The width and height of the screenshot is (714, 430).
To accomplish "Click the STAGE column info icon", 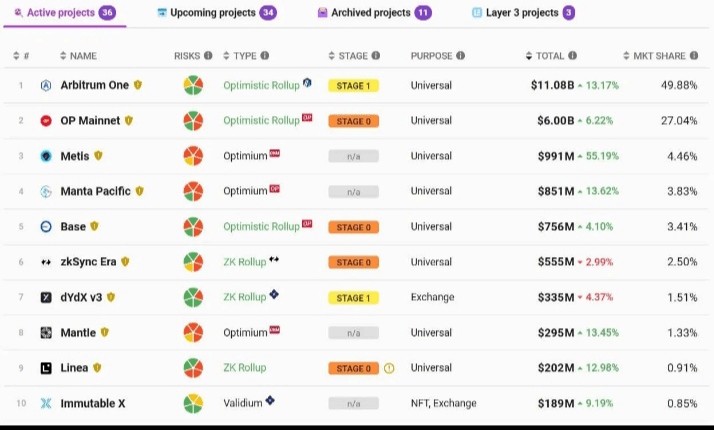I will [376, 56].
